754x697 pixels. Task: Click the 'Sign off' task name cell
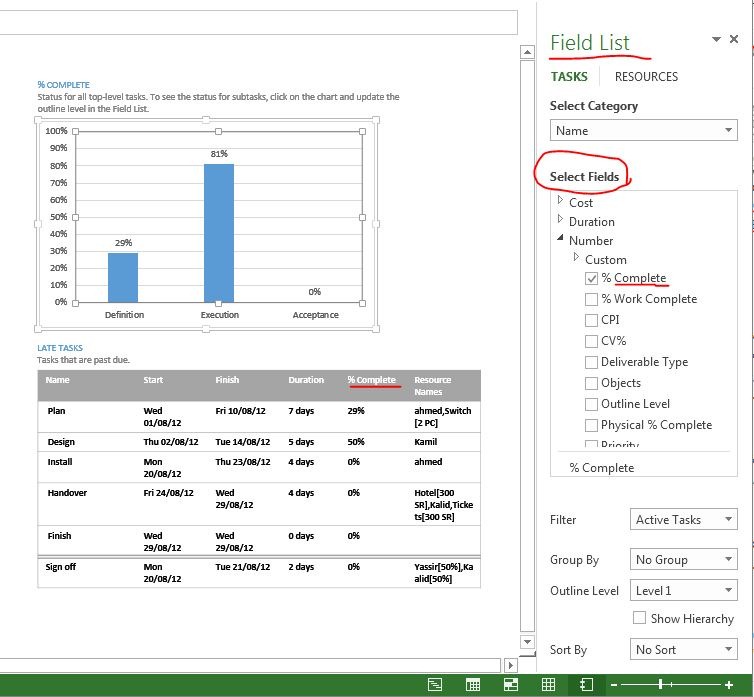pyautogui.click(x=61, y=567)
